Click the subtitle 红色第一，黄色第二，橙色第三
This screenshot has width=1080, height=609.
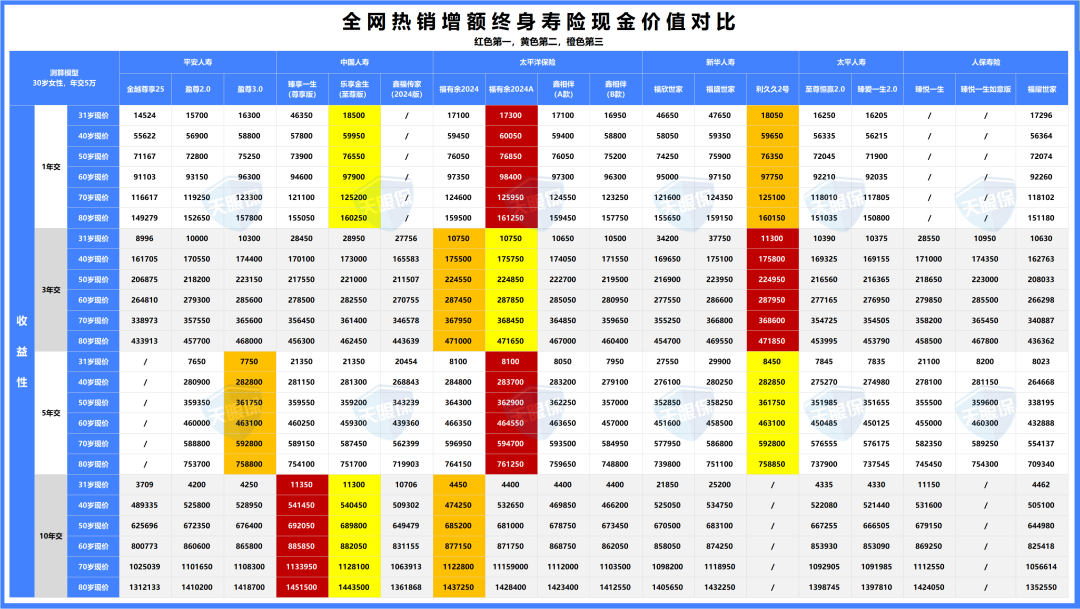[540, 42]
